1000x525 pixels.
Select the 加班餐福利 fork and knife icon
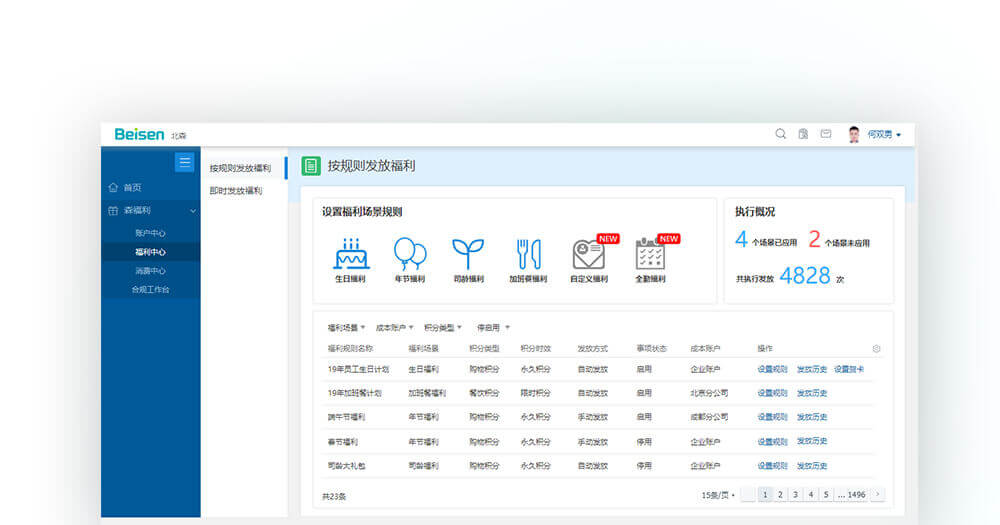tap(529, 254)
